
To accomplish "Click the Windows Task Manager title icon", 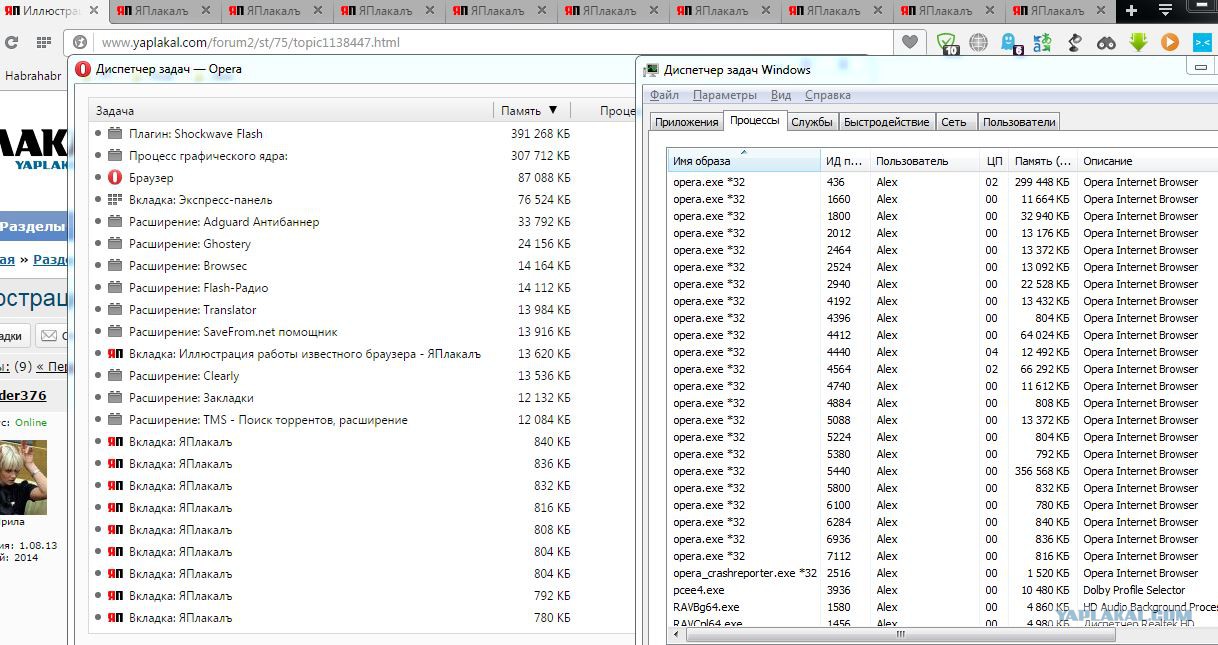I will tap(652, 70).
